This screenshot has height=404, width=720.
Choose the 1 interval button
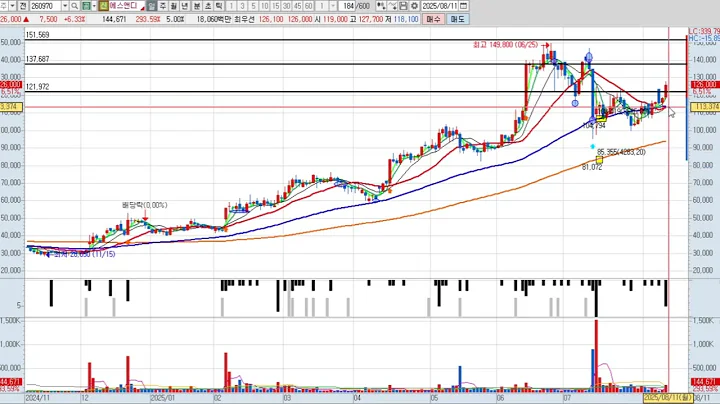tap(231, 6)
